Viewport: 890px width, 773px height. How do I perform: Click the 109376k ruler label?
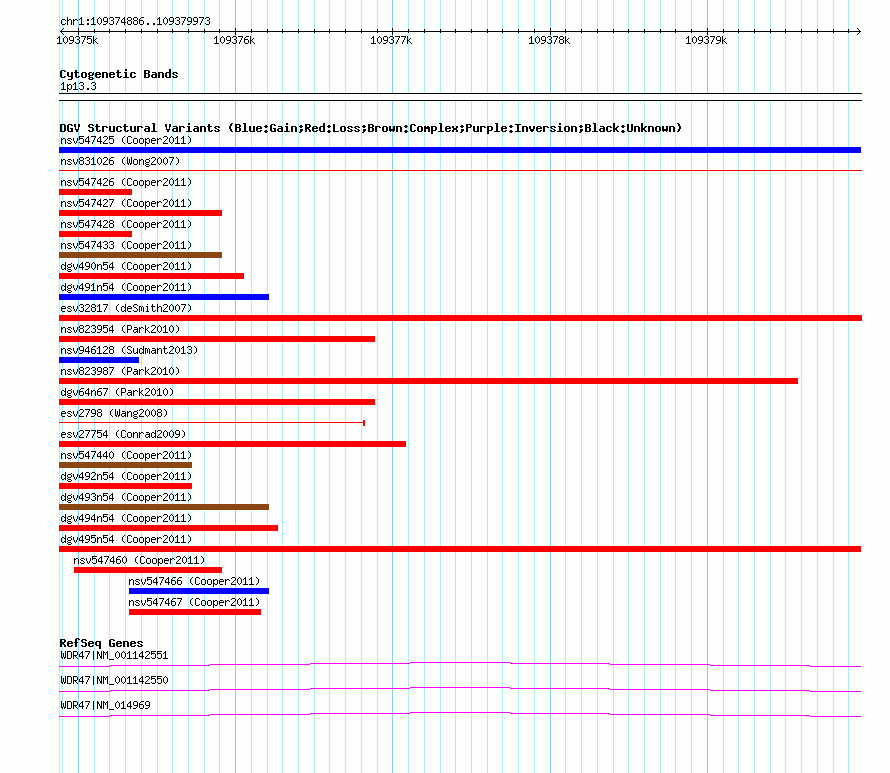click(x=234, y=40)
